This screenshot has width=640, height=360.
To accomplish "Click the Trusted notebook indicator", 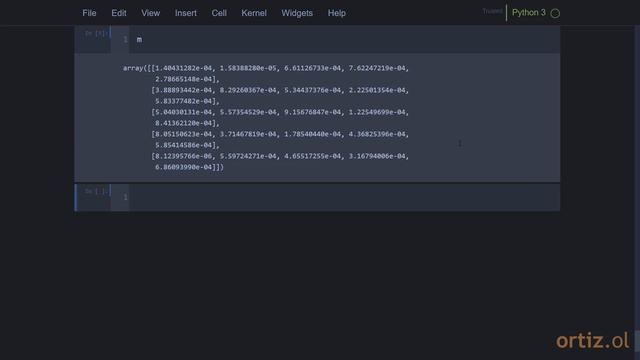I will [492, 11].
